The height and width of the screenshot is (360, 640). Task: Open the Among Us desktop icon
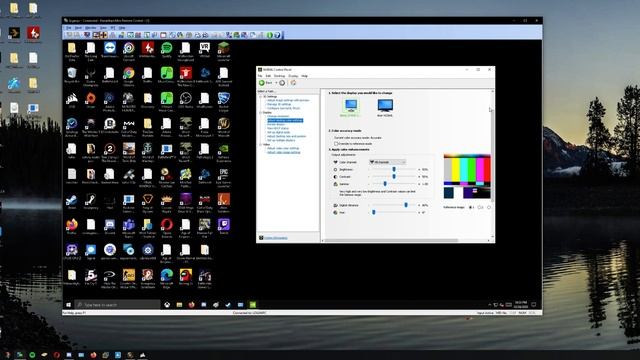(185, 275)
